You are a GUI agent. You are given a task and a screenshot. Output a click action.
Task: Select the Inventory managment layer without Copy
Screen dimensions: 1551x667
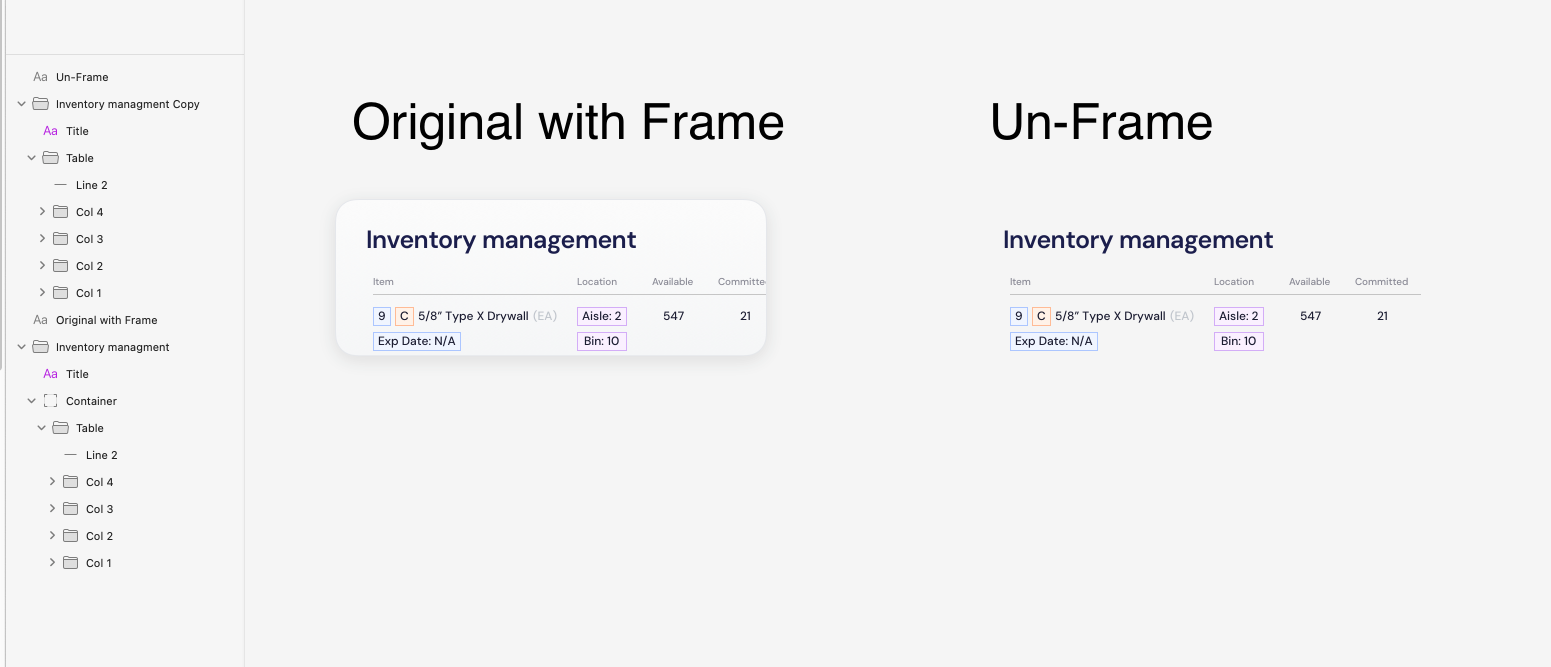pos(112,347)
